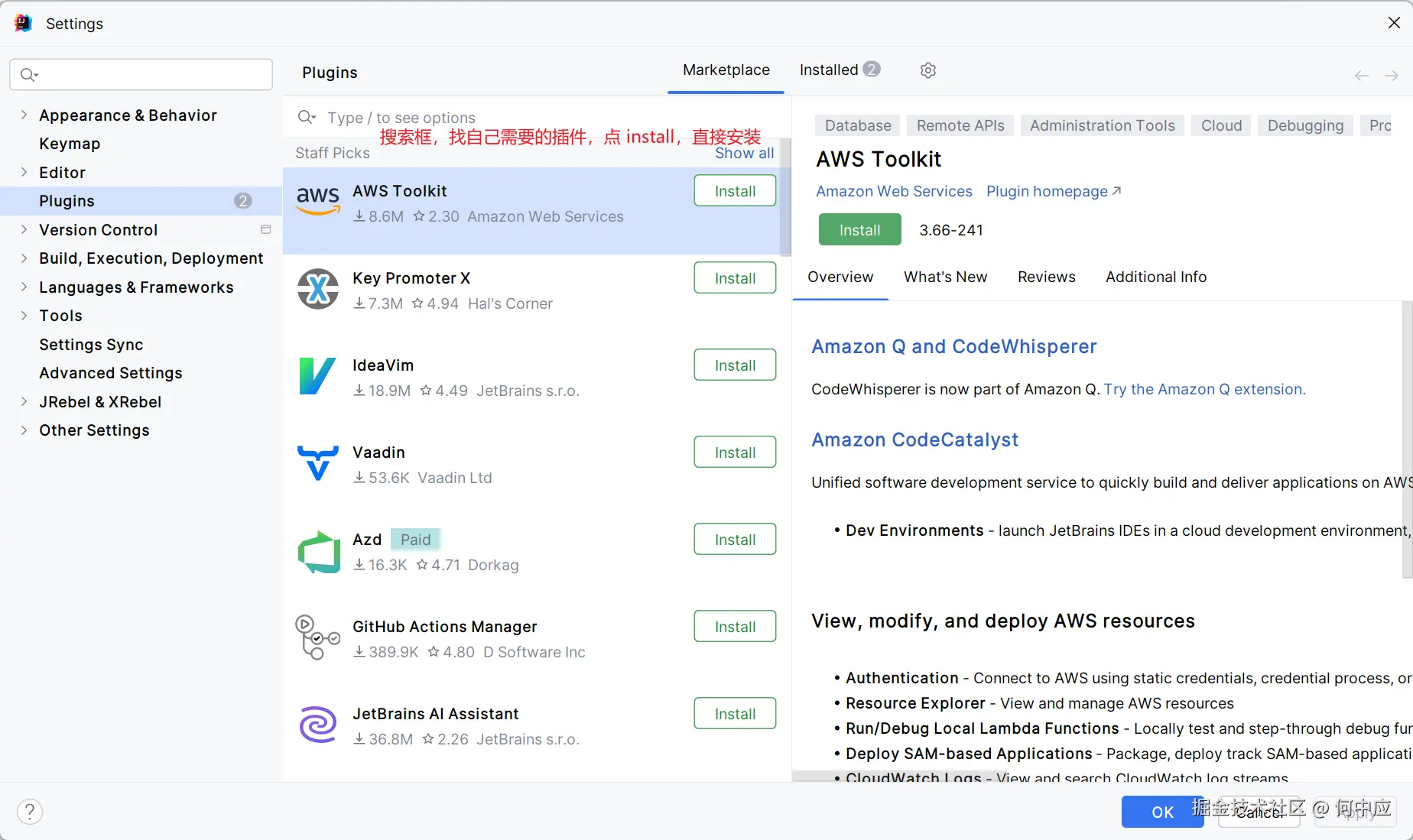Install the IdeaVim plugin

[735, 365]
